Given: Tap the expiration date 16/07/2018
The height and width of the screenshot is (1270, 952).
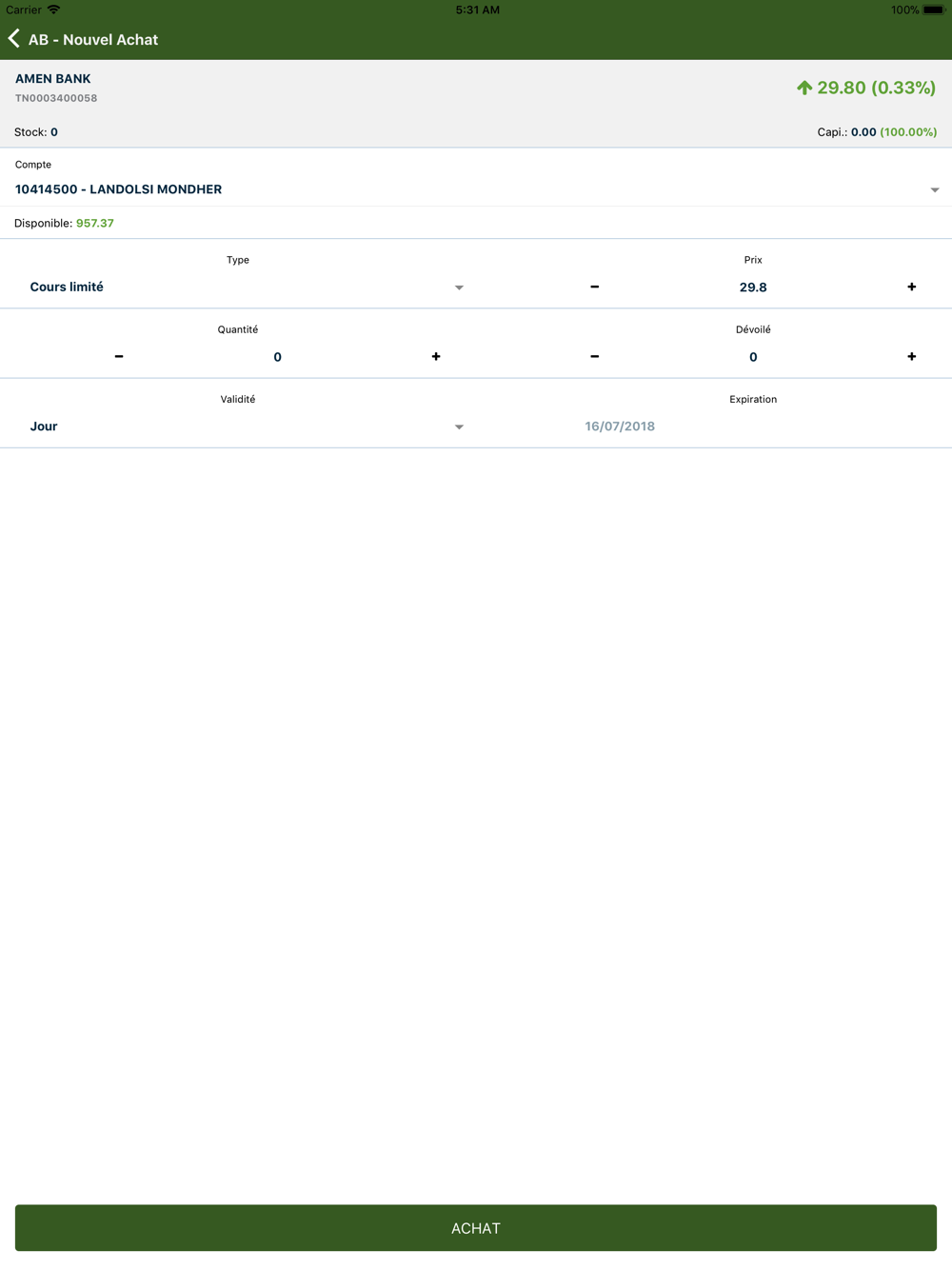Looking at the screenshot, I should pyautogui.click(x=620, y=427).
